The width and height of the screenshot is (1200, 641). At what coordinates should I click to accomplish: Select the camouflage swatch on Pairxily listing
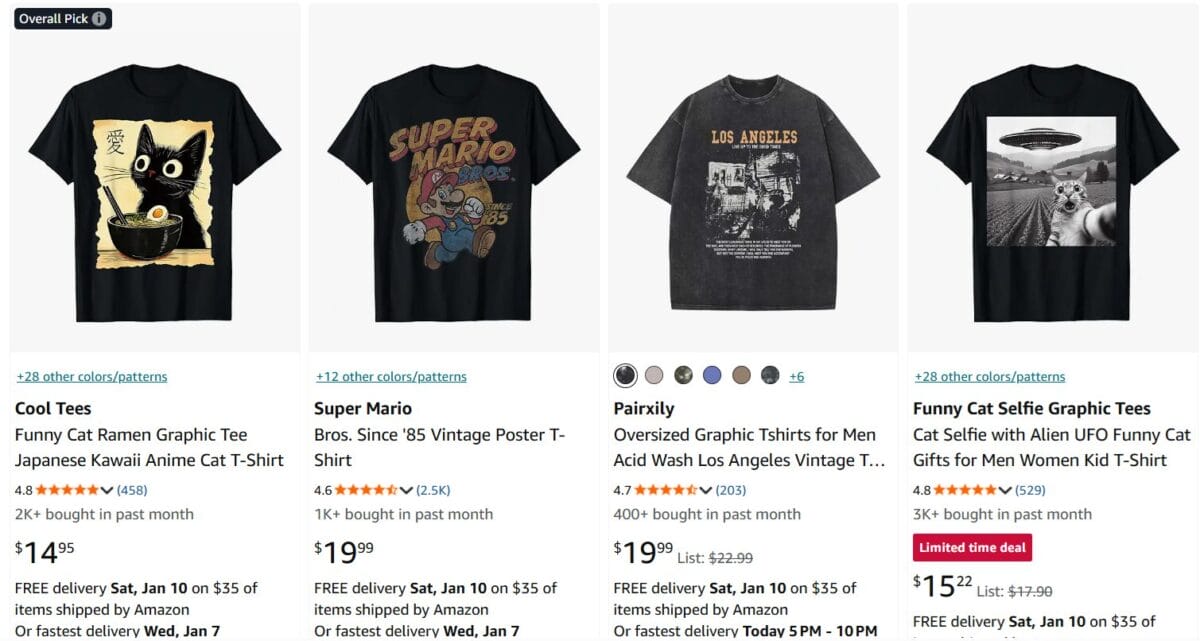684,375
